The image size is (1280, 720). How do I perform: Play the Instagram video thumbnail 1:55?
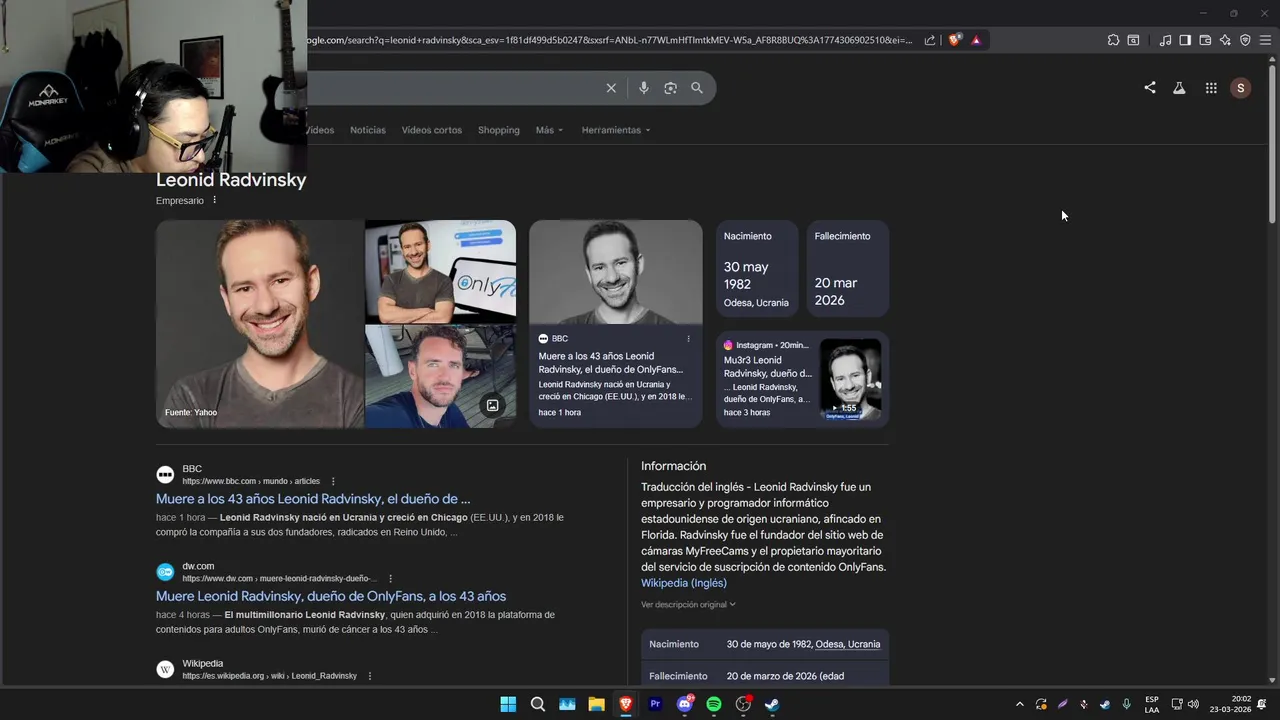(x=850, y=379)
